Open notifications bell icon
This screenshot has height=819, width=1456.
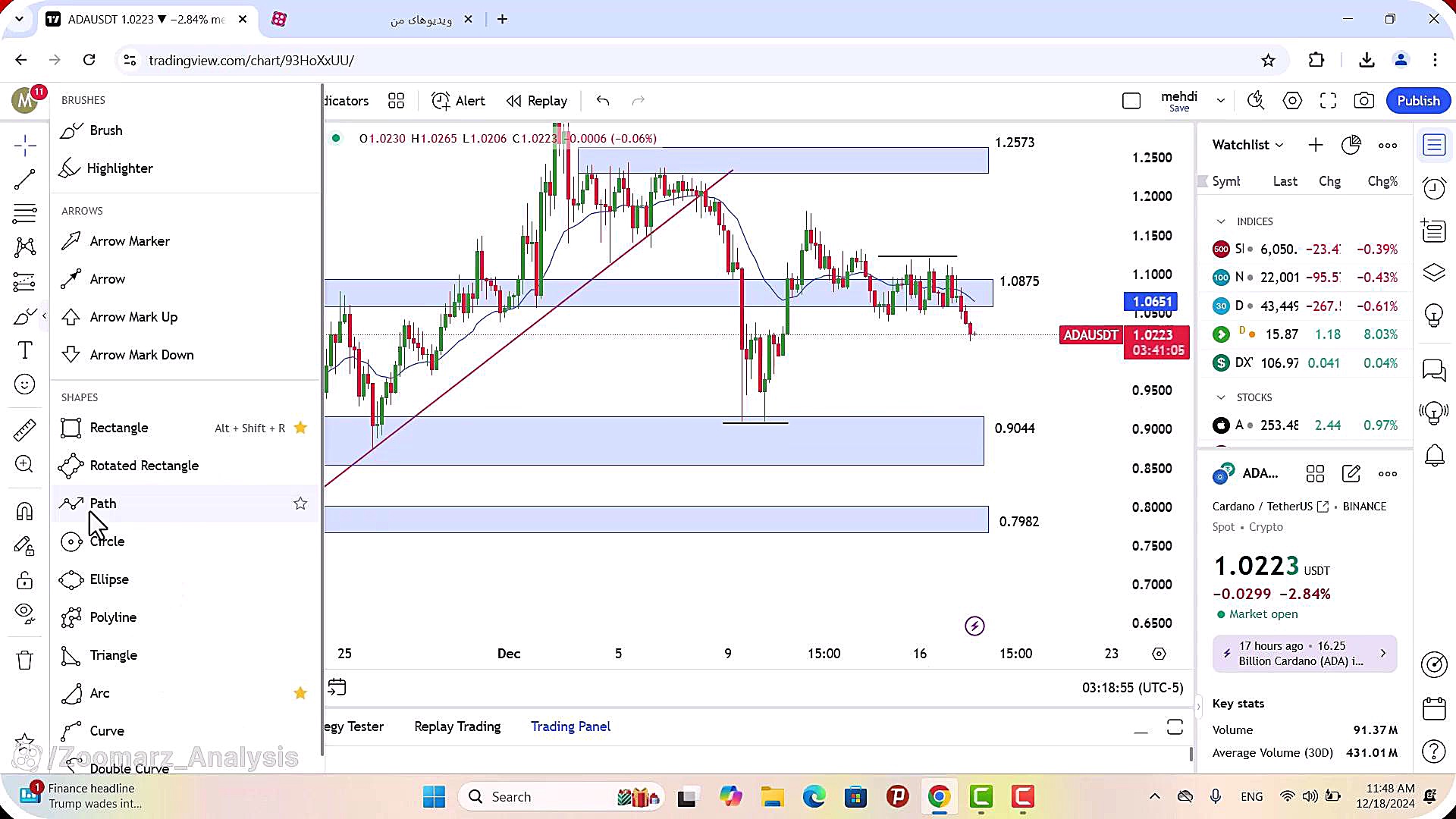pos(1434,456)
